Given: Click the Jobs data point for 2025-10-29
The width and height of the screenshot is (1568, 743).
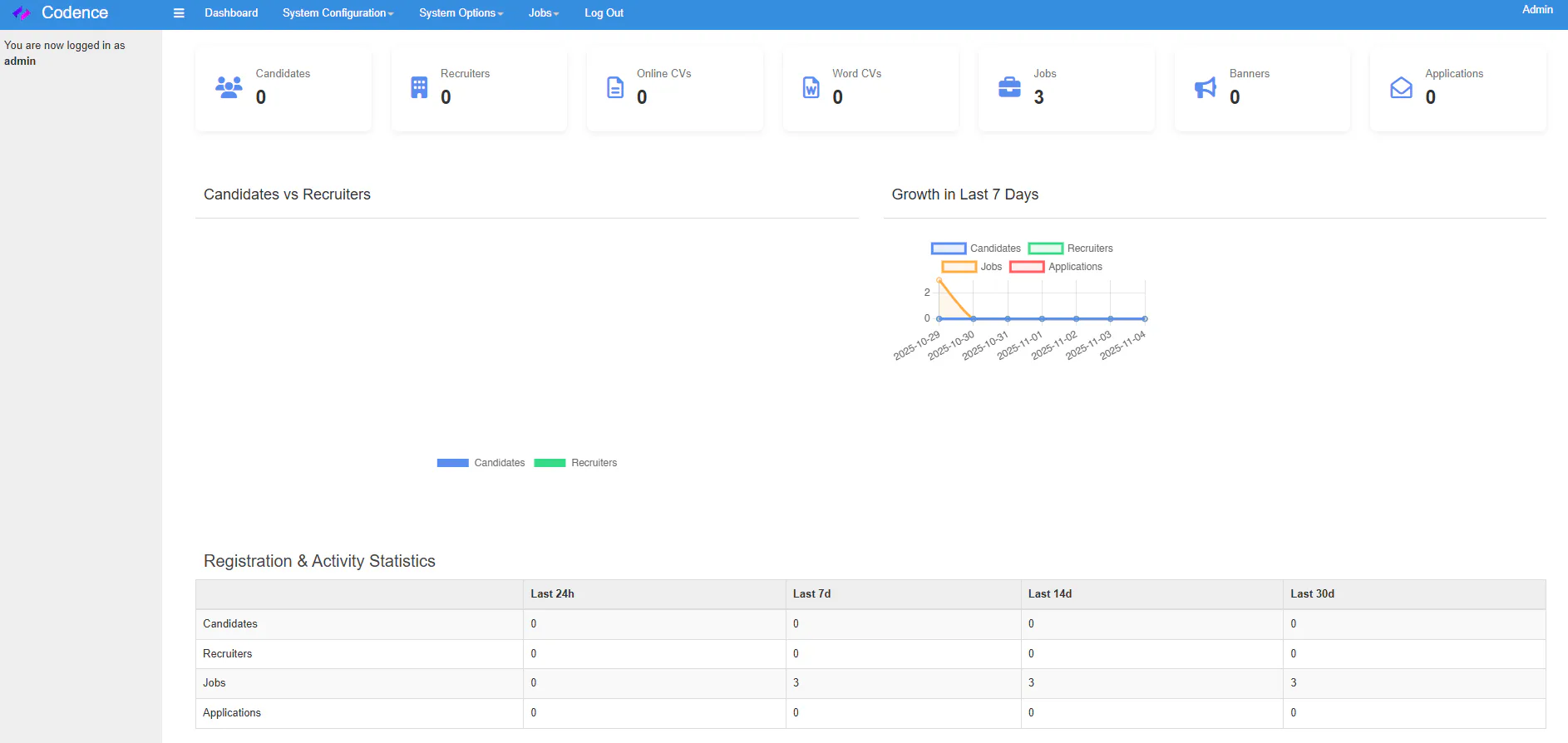Looking at the screenshot, I should [939, 281].
